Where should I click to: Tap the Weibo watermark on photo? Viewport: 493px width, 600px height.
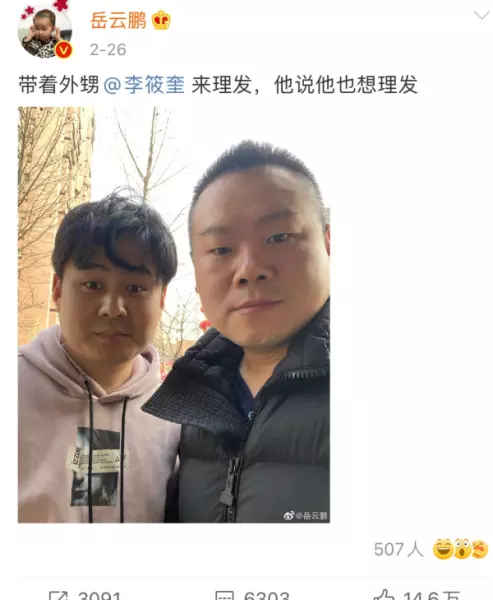point(305,515)
